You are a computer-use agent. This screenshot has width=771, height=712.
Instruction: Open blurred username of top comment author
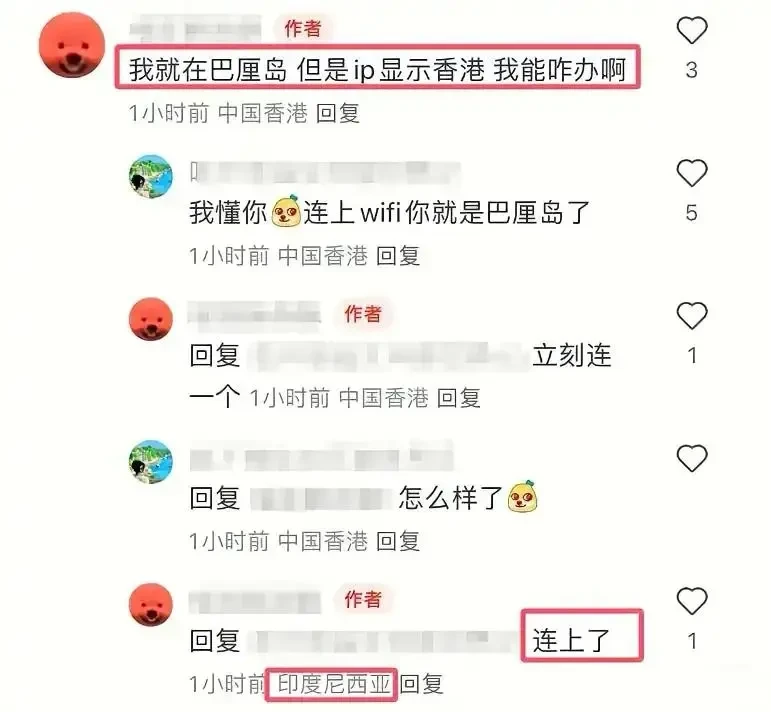tap(196, 29)
